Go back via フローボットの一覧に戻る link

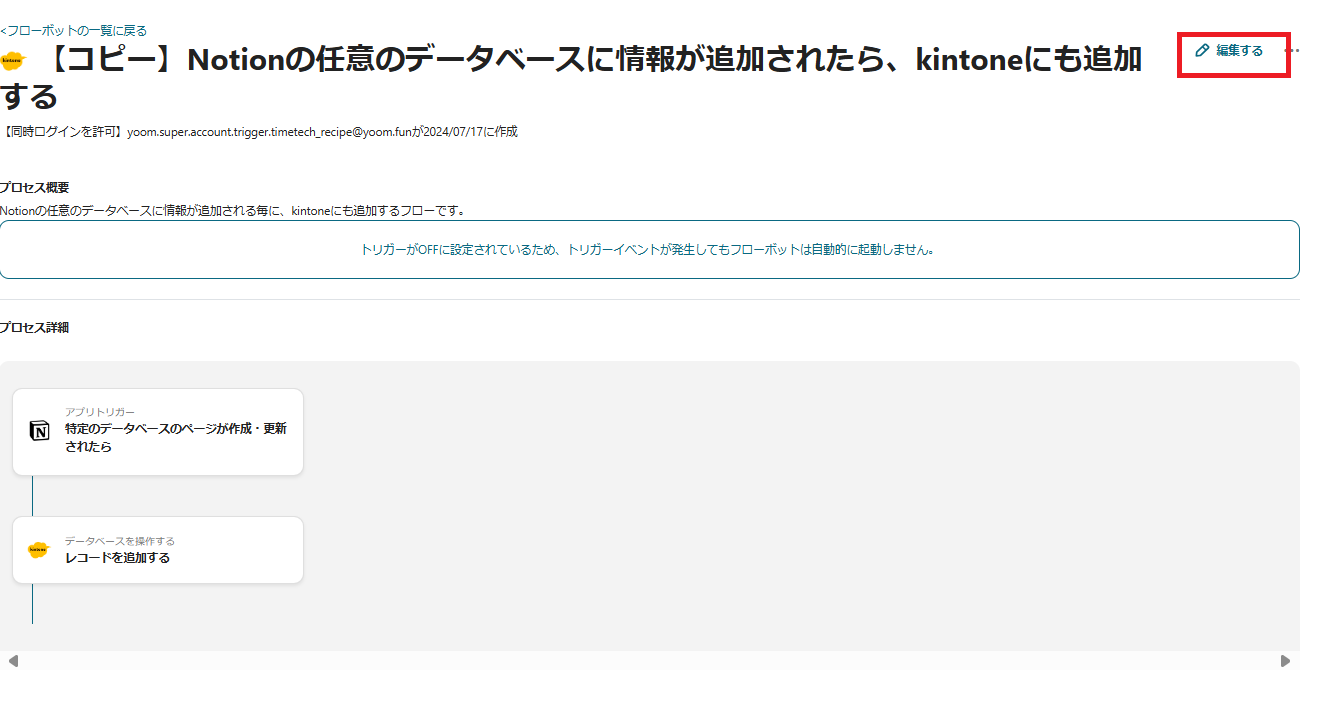point(74,31)
